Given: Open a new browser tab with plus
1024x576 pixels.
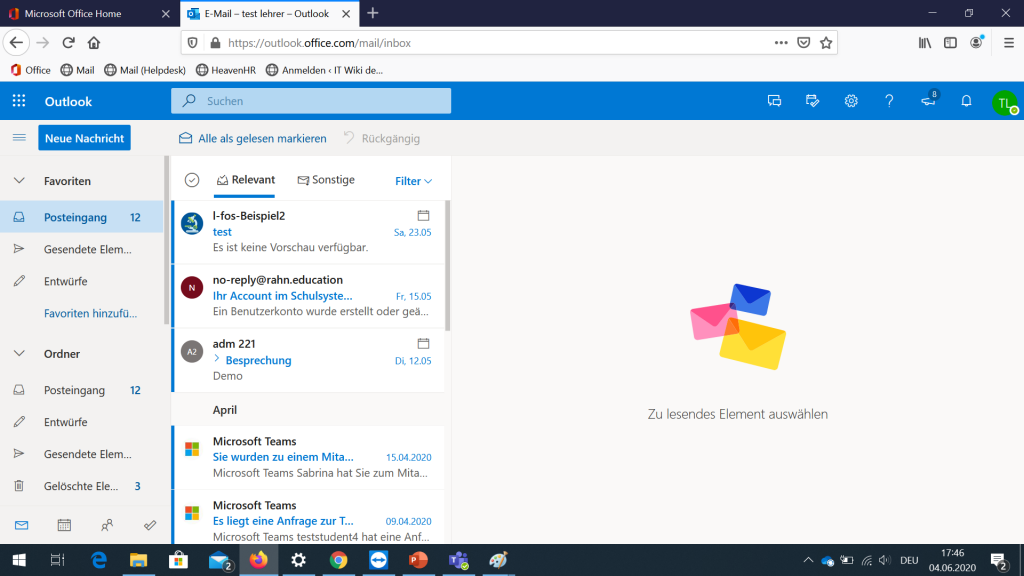Looking at the screenshot, I should tap(373, 13).
